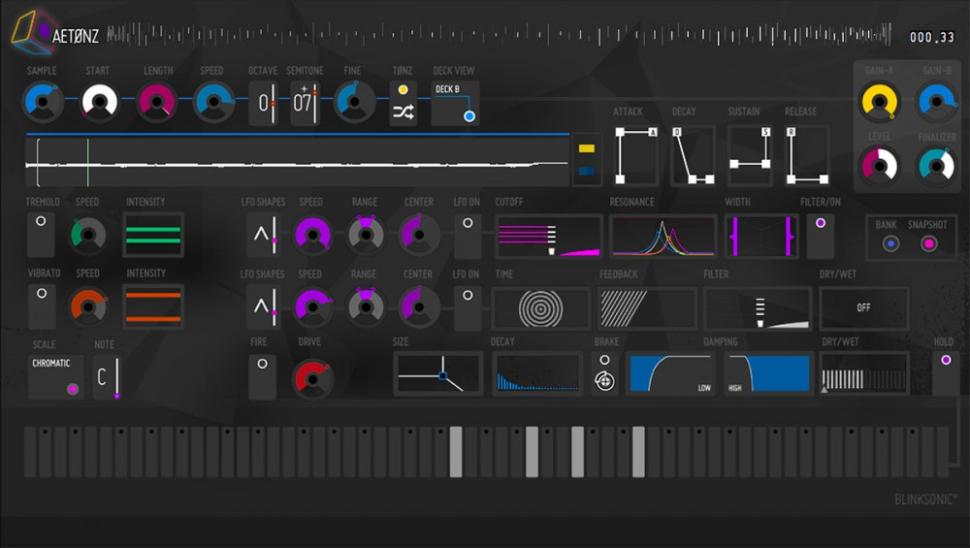
Task: Adjust the reverb DRY/WET bars
Action: coord(864,374)
